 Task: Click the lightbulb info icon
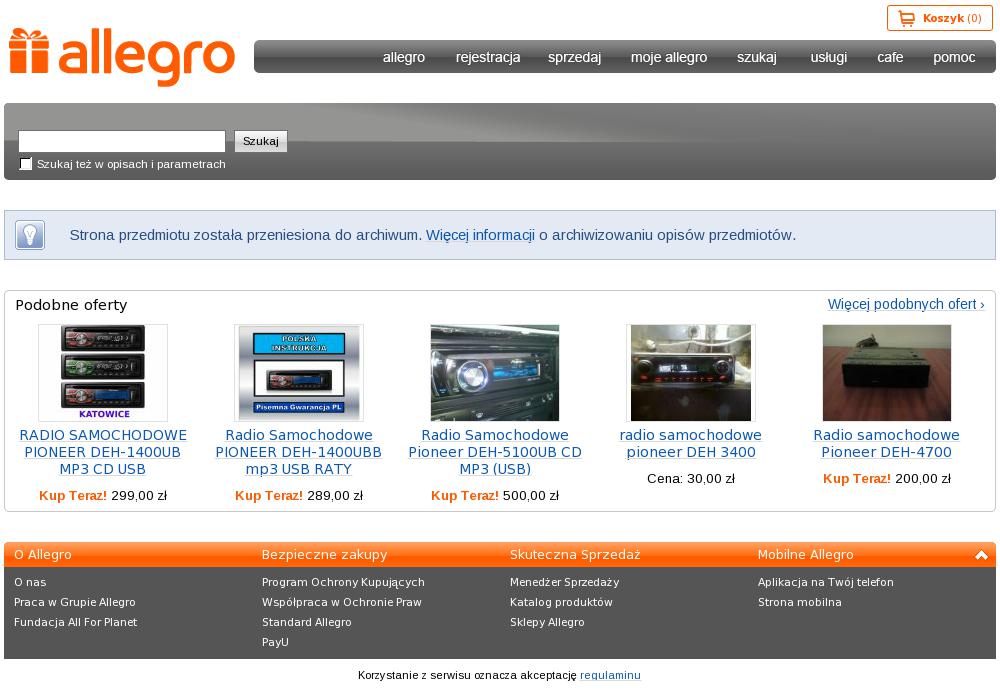(x=30, y=235)
